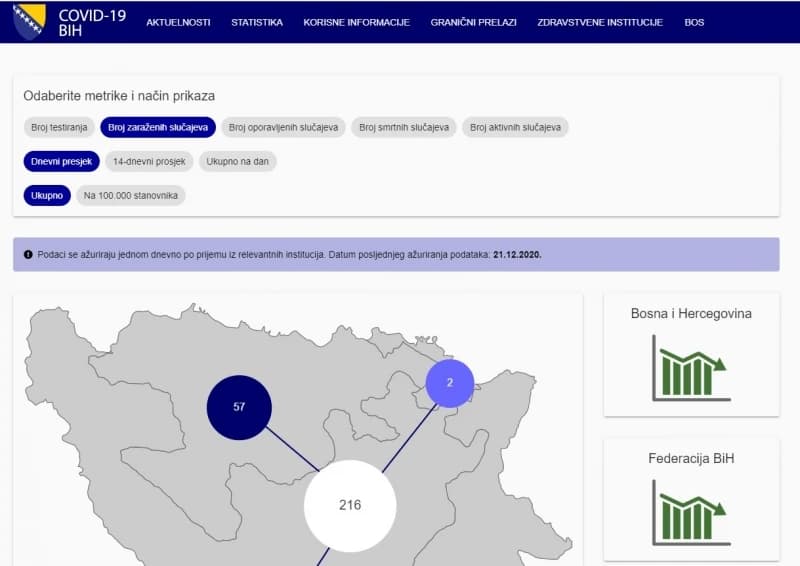Screen dimensions: 800x566
Task: Go to the STATISTIKA section
Action: (x=257, y=22)
